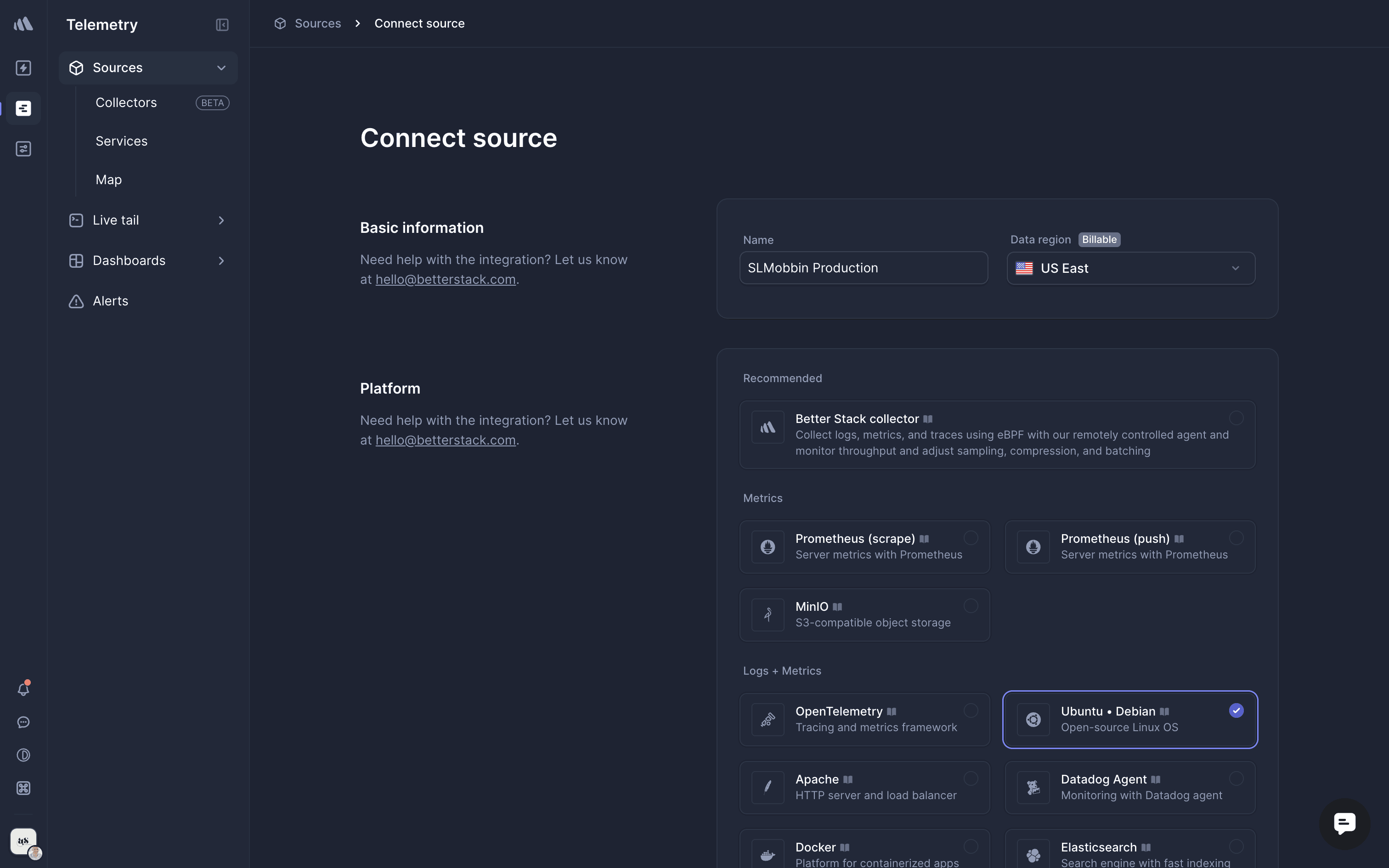Expand the Live tail submenu chevron
Screen dimensions: 1389x868
tap(221, 220)
